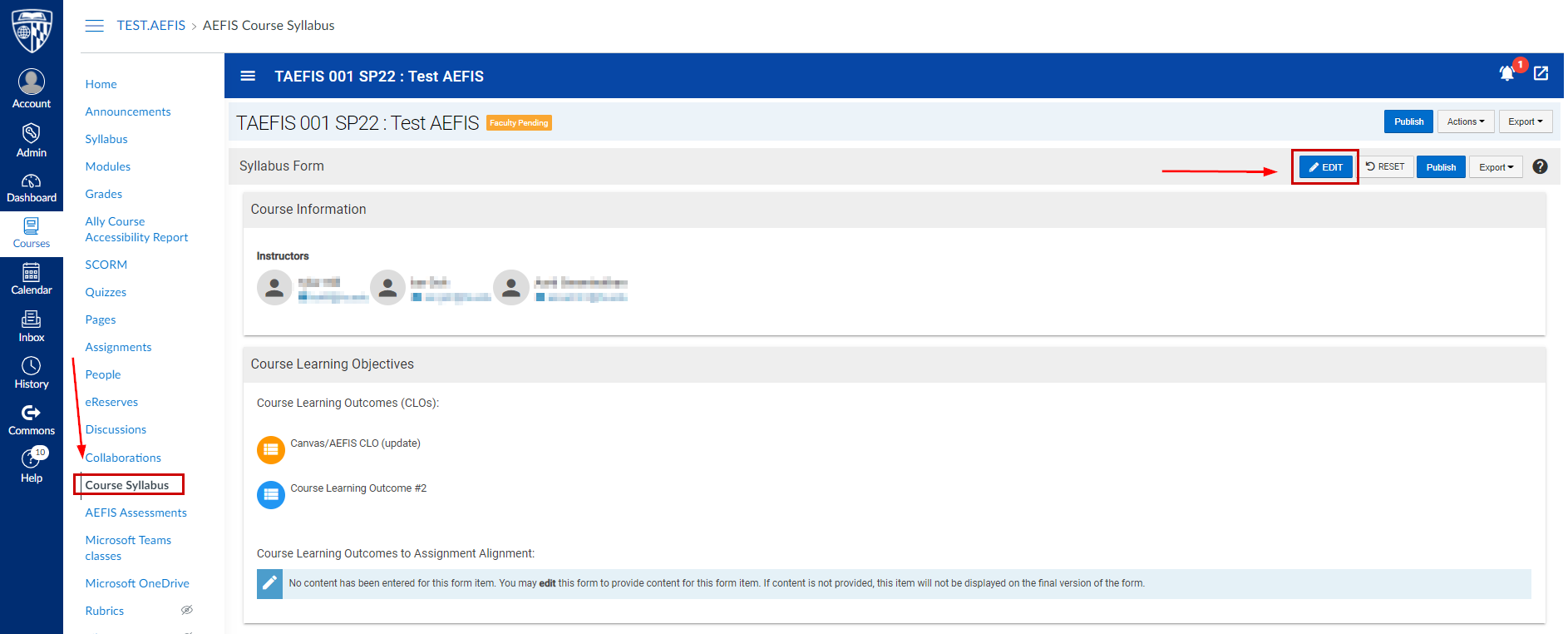Open Grades in course navigation
This screenshot has width=1568, height=634.
104,194
